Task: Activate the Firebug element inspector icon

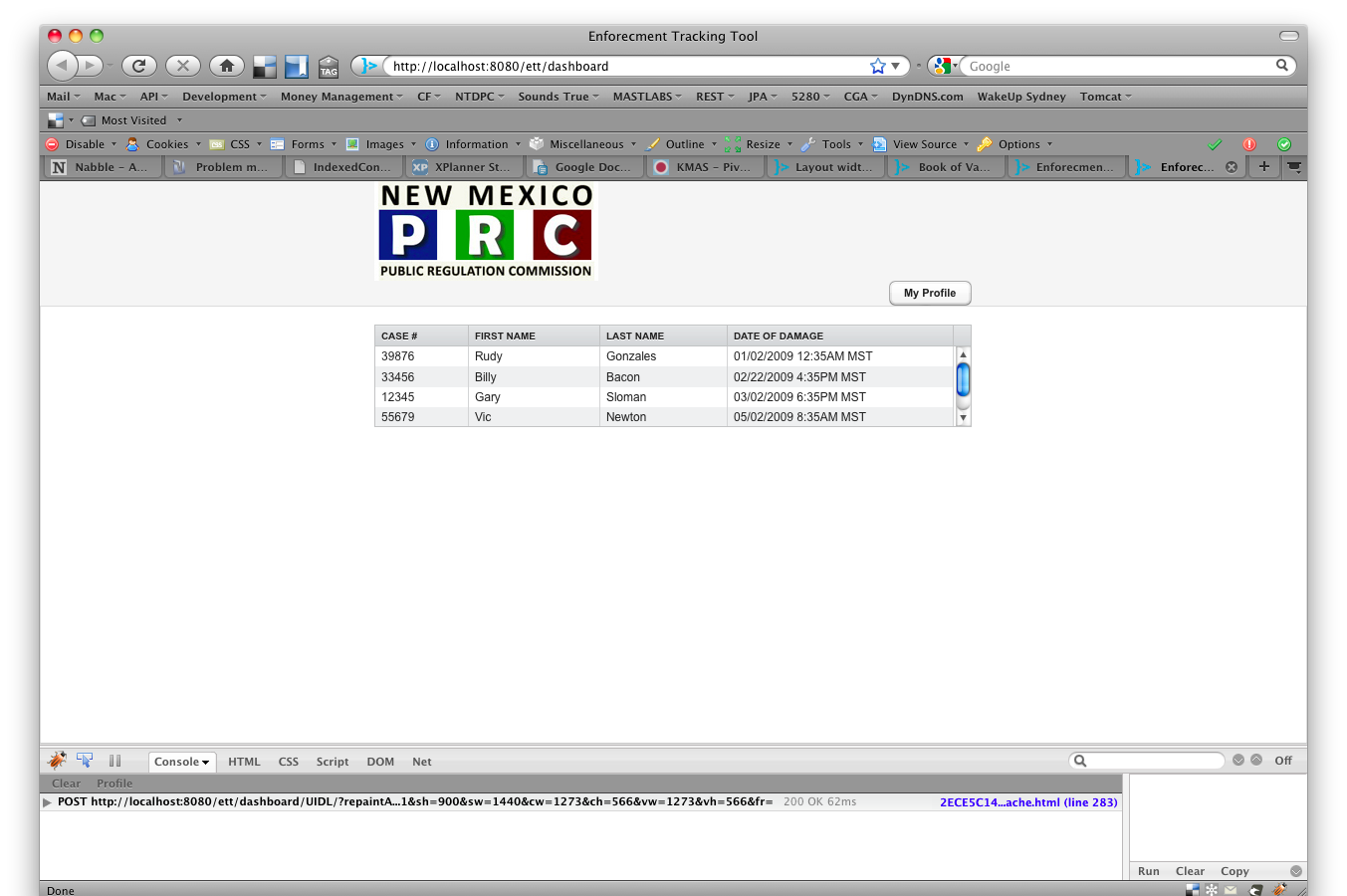Action: click(85, 761)
